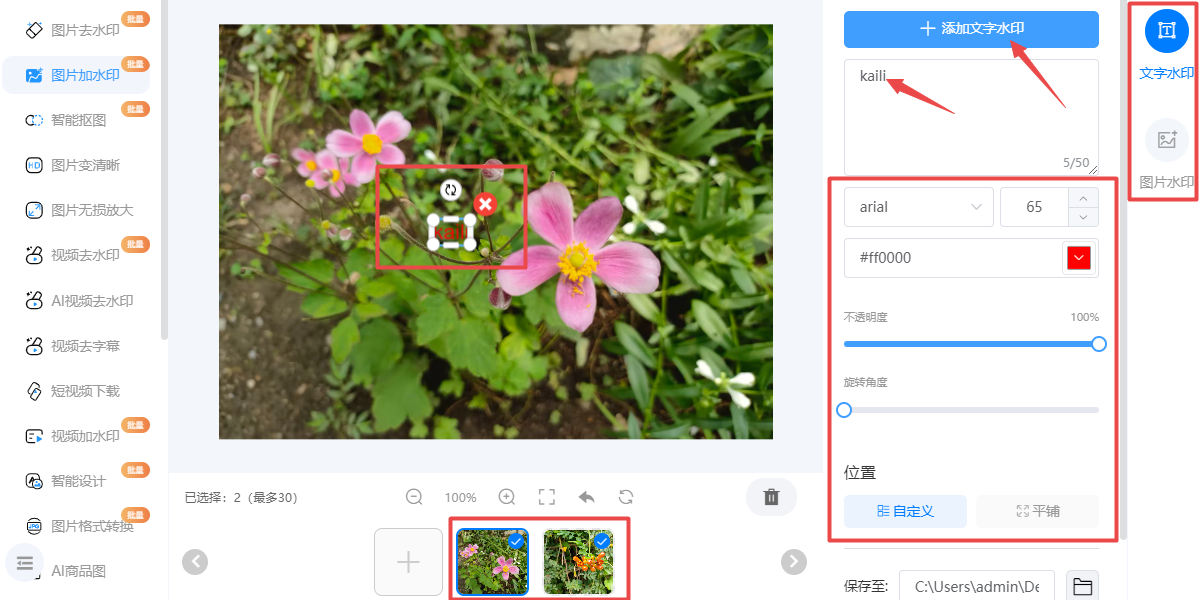
Task: Browse for save folder
Action: pos(1082,586)
